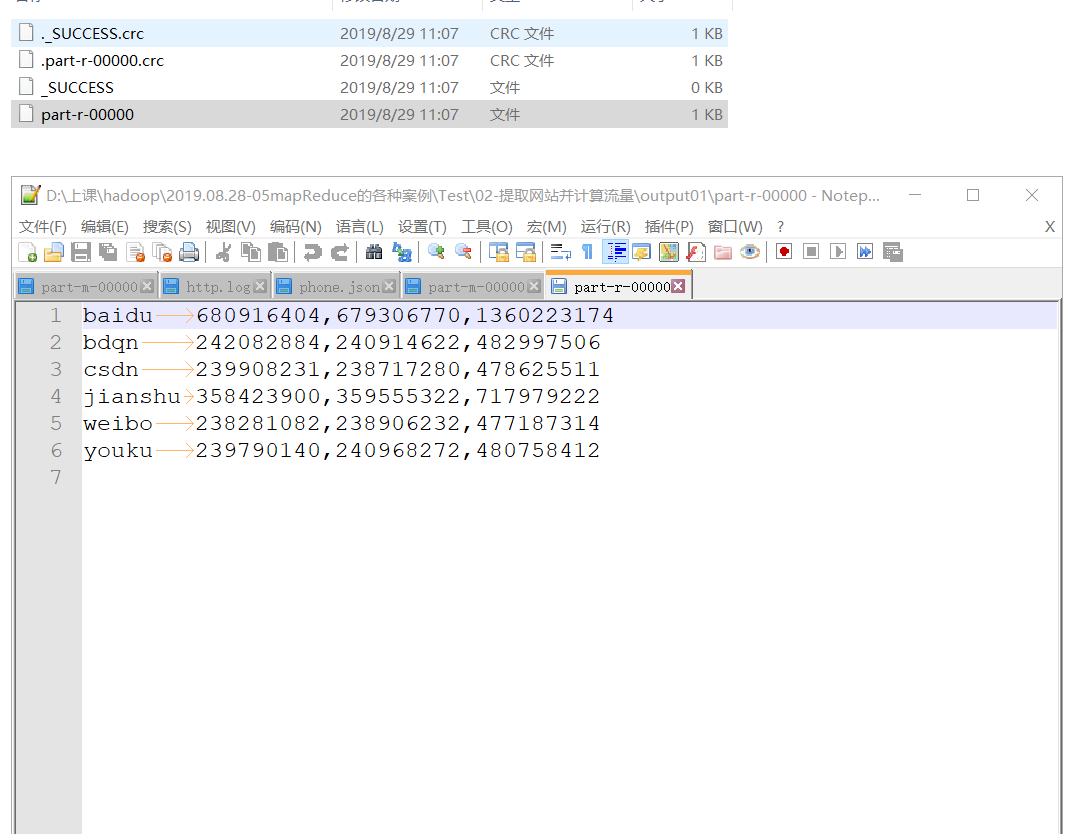This screenshot has height=834, width=1073.
Task: Click the Copy toolbar icon
Action: [x=250, y=252]
